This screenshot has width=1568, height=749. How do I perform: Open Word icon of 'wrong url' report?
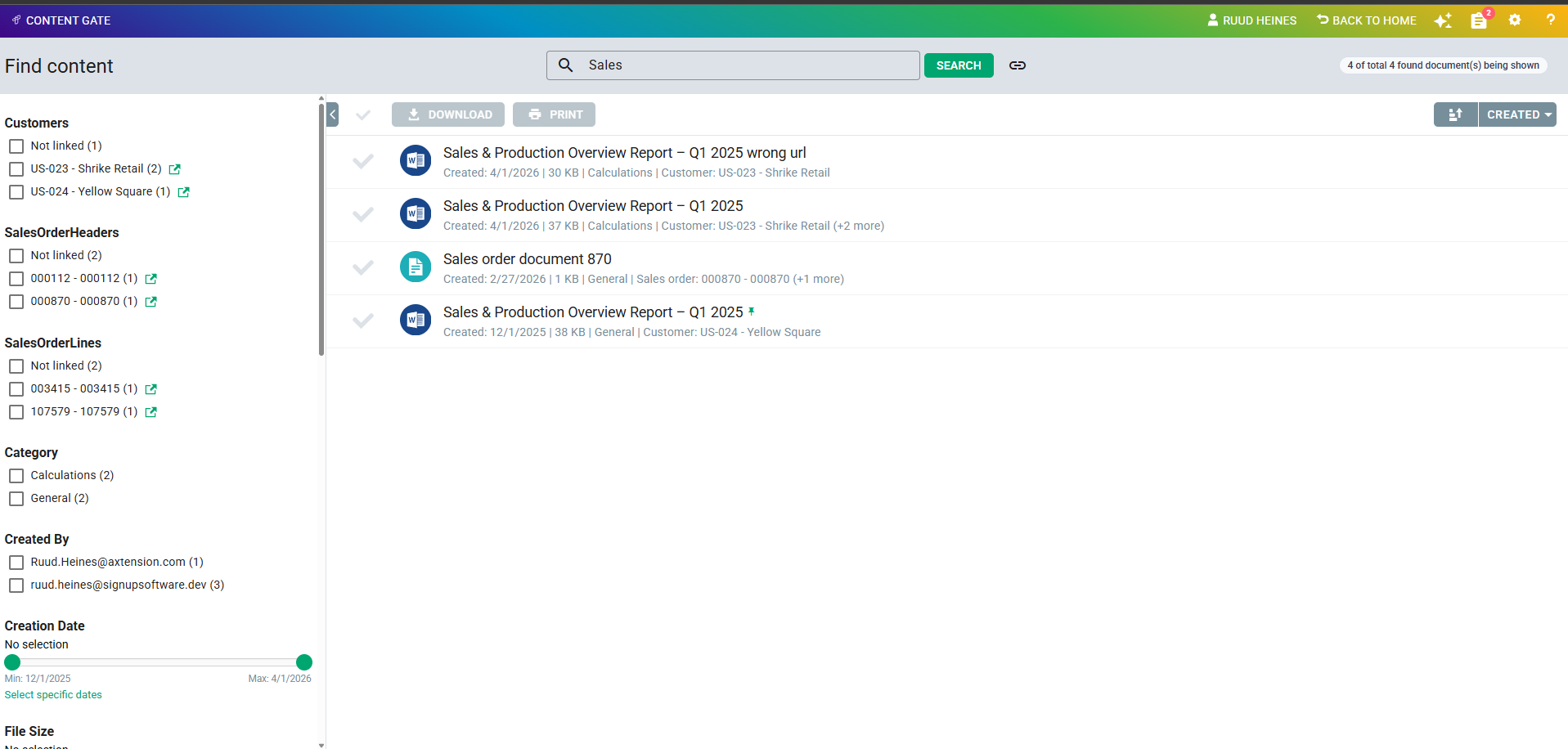click(x=416, y=160)
